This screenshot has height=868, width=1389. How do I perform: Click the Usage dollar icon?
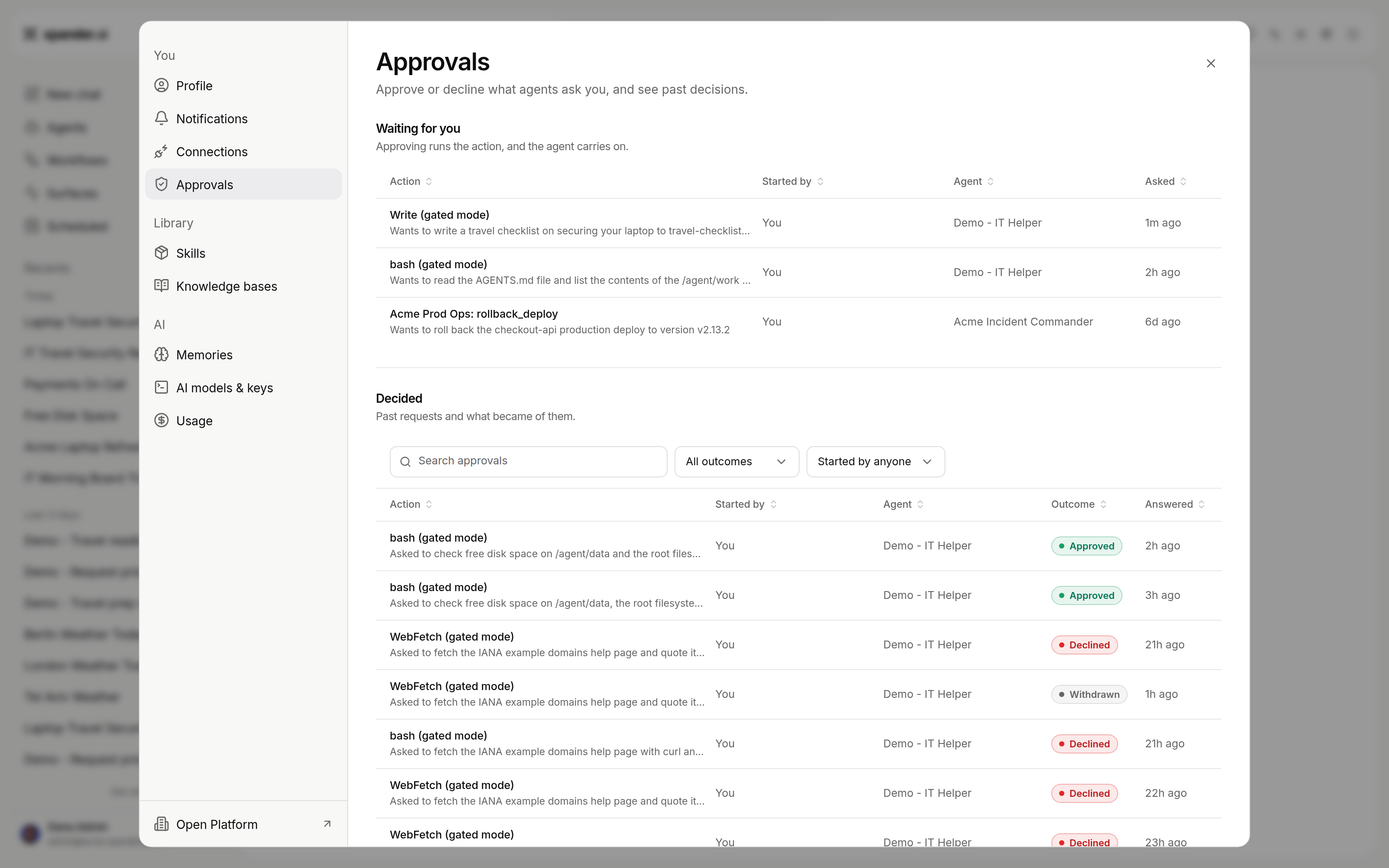(161, 421)
